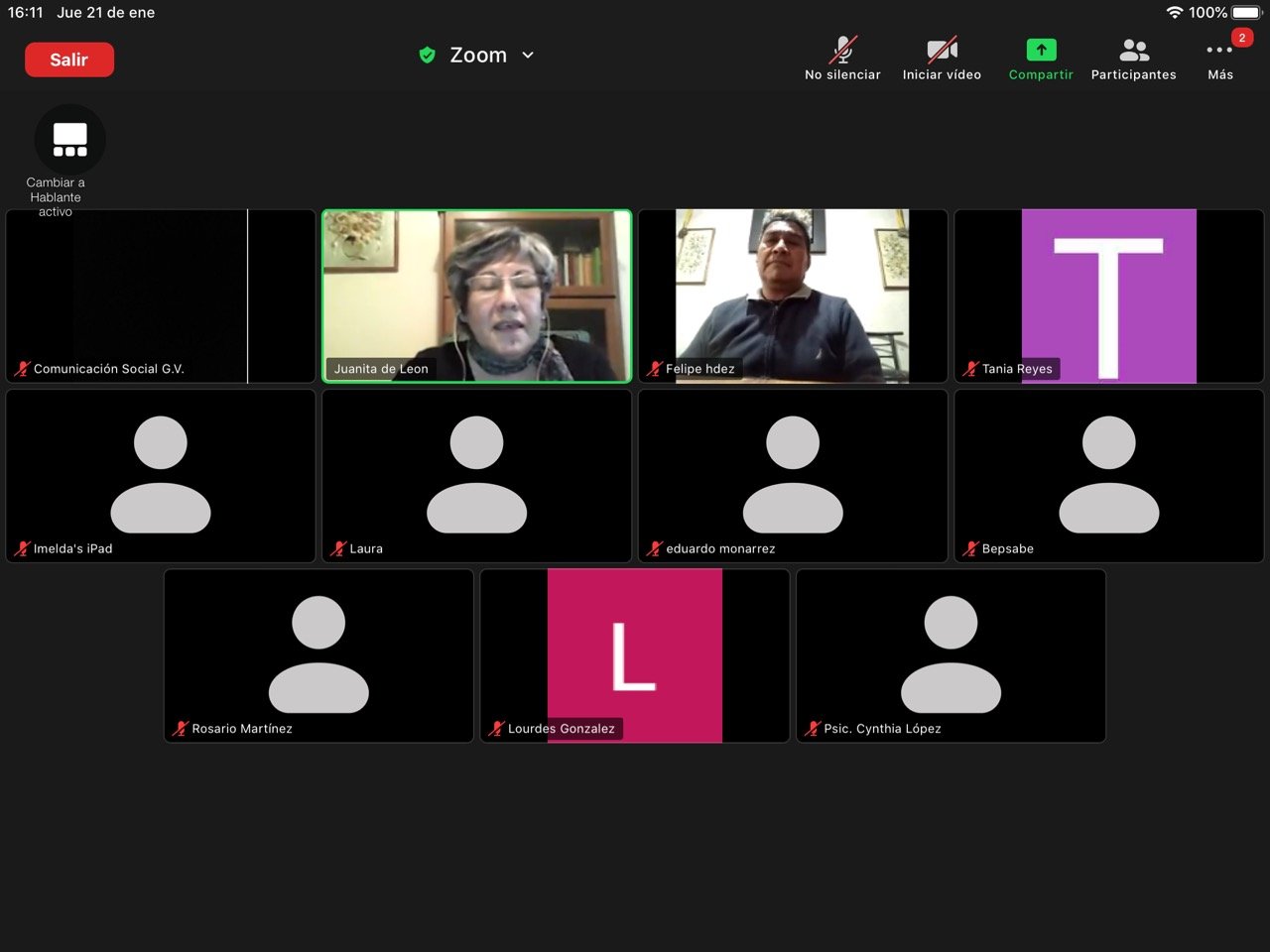Tap the battery indicator icon
Image resolution: width=1270 pixels, height=952 pixels.
click(x=1247, y=13)
